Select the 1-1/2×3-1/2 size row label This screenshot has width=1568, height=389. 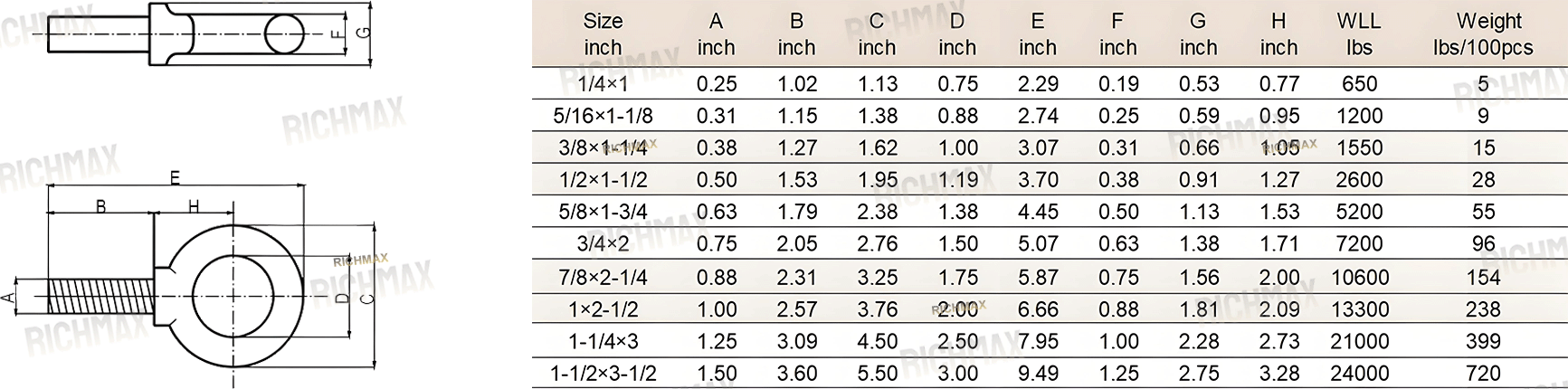click(603, 373)
